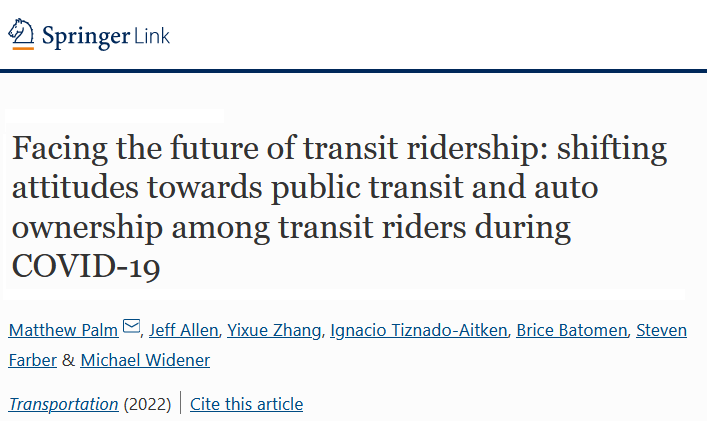The width and height of the screenshot is (707, 421).
Task: Click the ampersand between Farber and Michael Widener
Action: 69,360
